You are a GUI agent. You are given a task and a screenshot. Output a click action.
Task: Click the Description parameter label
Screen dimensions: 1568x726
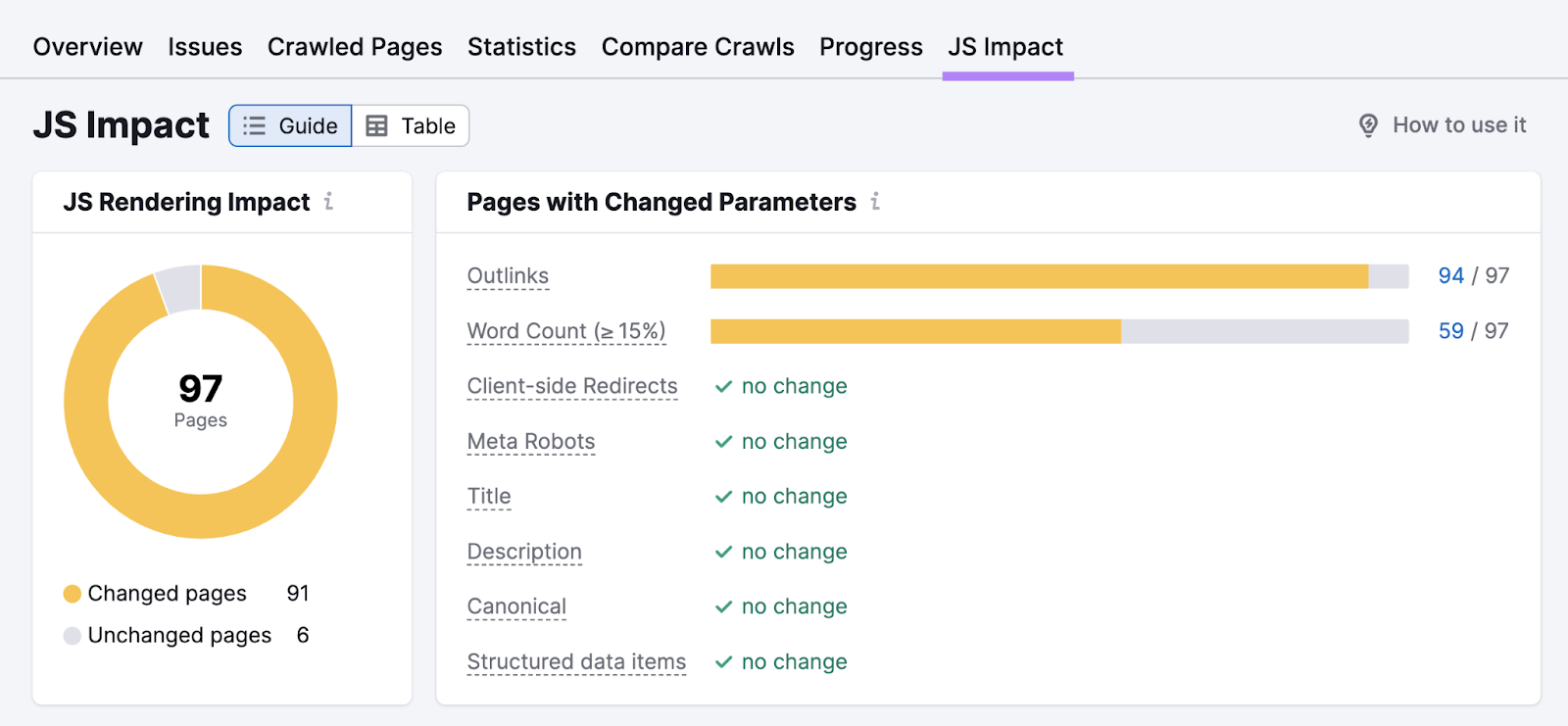tap(524, 552)
